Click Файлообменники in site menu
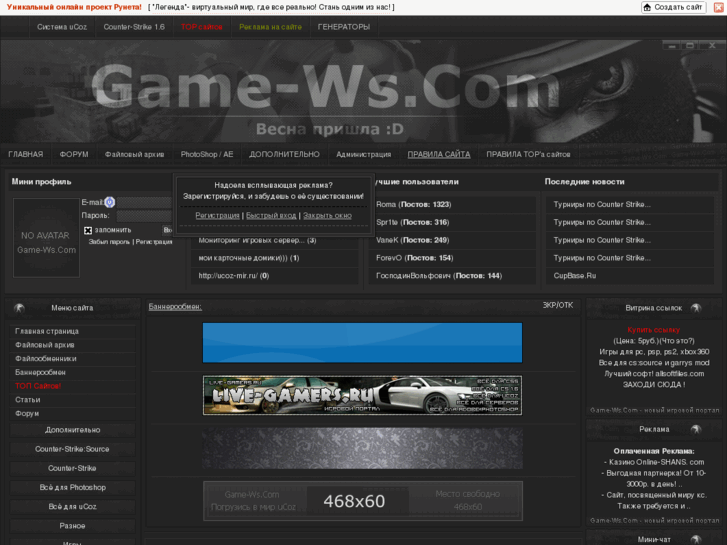The image size is (727, 545). point(45,359)
